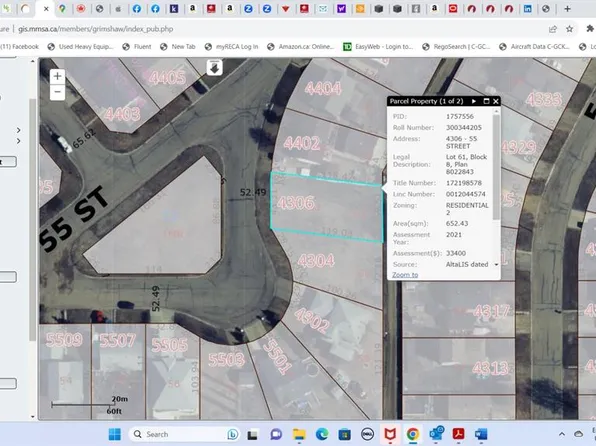The image size is (596, 446).
Task: Open the 'New Tab' bookmark
Action: [x=178, y=47]
